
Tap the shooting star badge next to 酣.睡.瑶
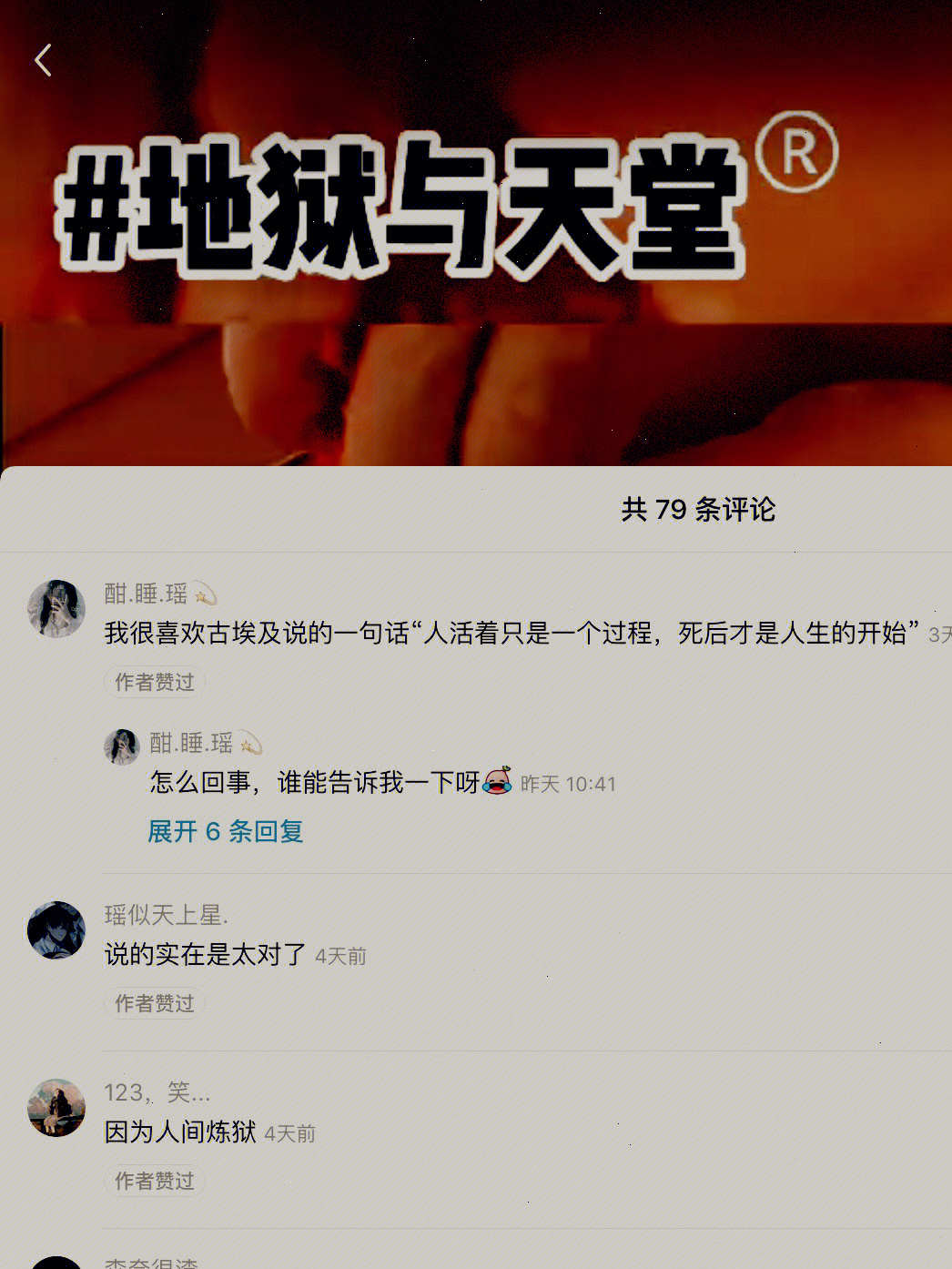pos(205,594)
